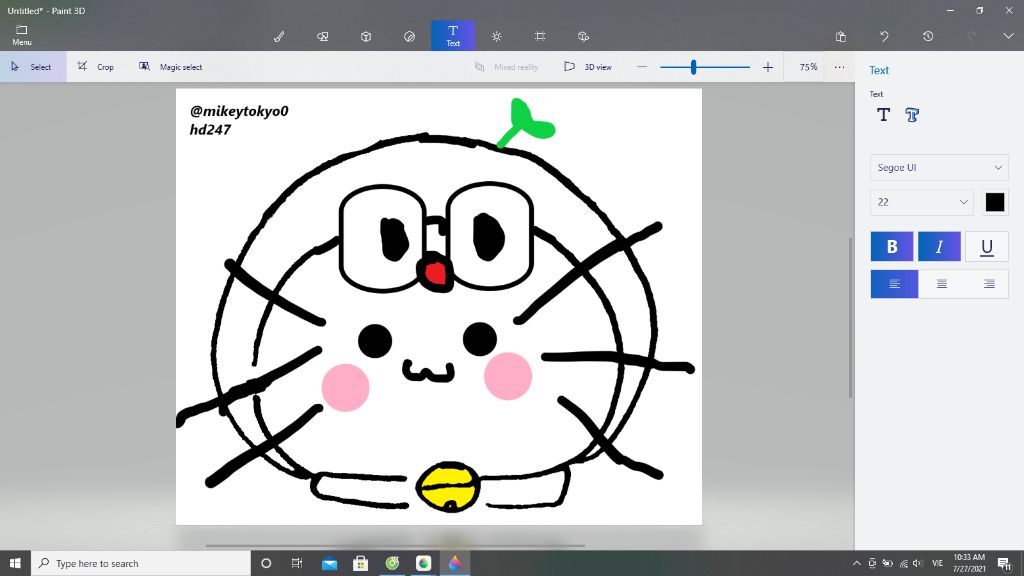1024x576 pixels.
Task: Open the 2D shapes tool
Action: (x=323, y=36)
